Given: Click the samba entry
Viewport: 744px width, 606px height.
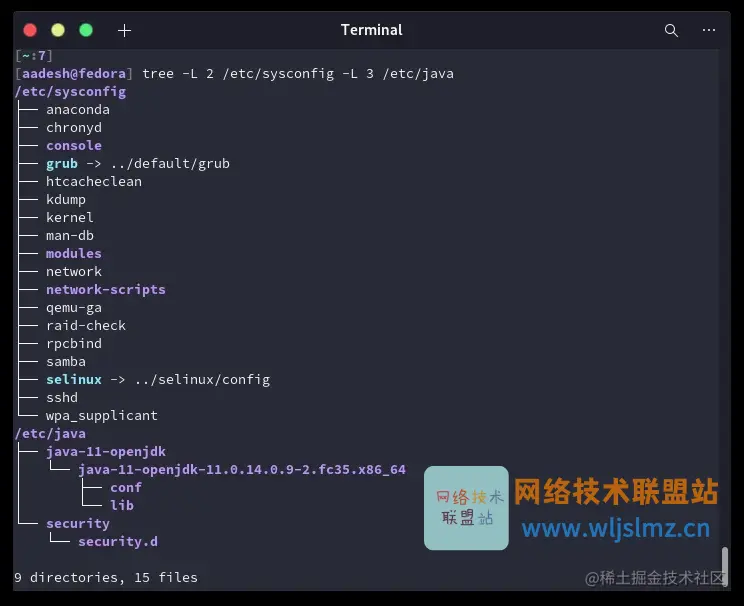Looking at the screenshot, I should point(66,362).
